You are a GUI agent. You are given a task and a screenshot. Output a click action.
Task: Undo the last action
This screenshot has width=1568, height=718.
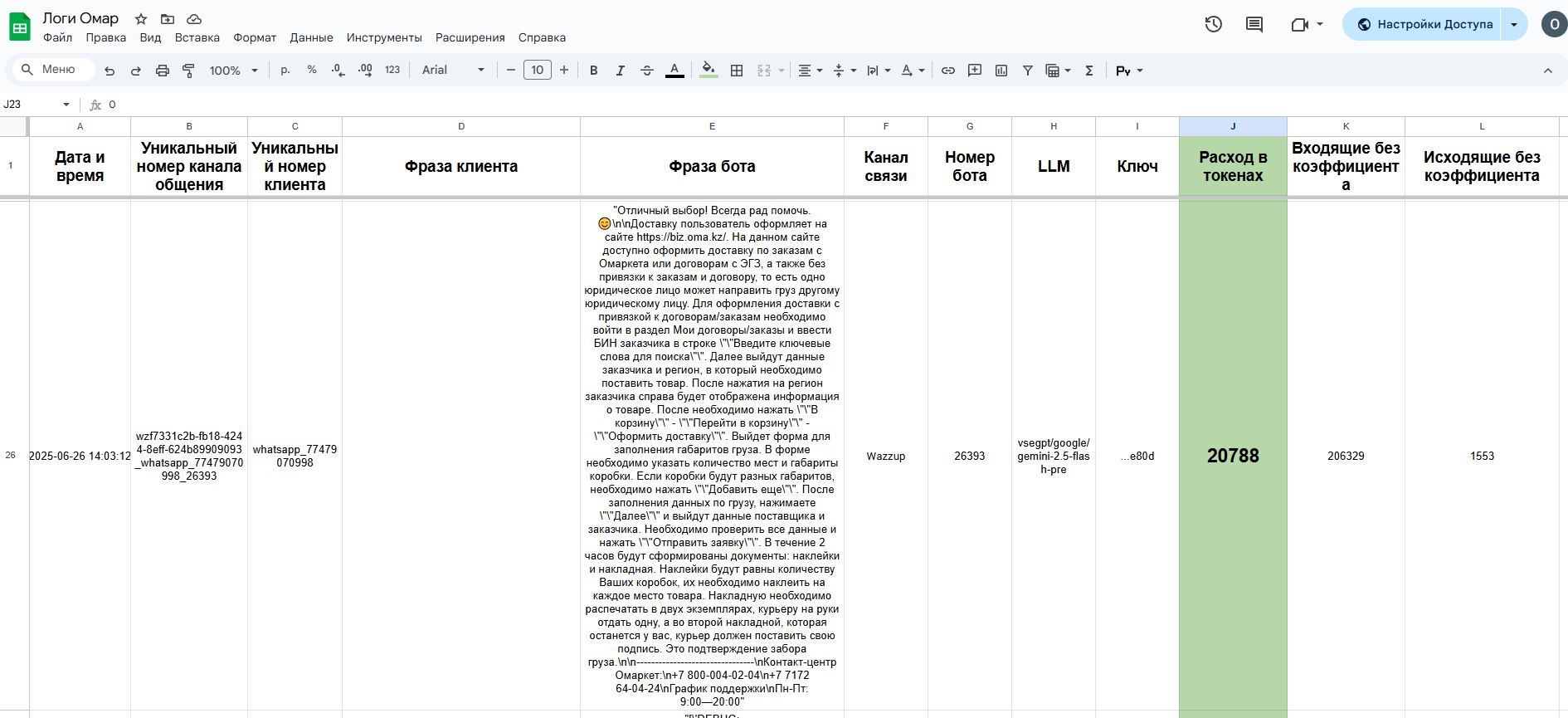(x=110, y=71)
